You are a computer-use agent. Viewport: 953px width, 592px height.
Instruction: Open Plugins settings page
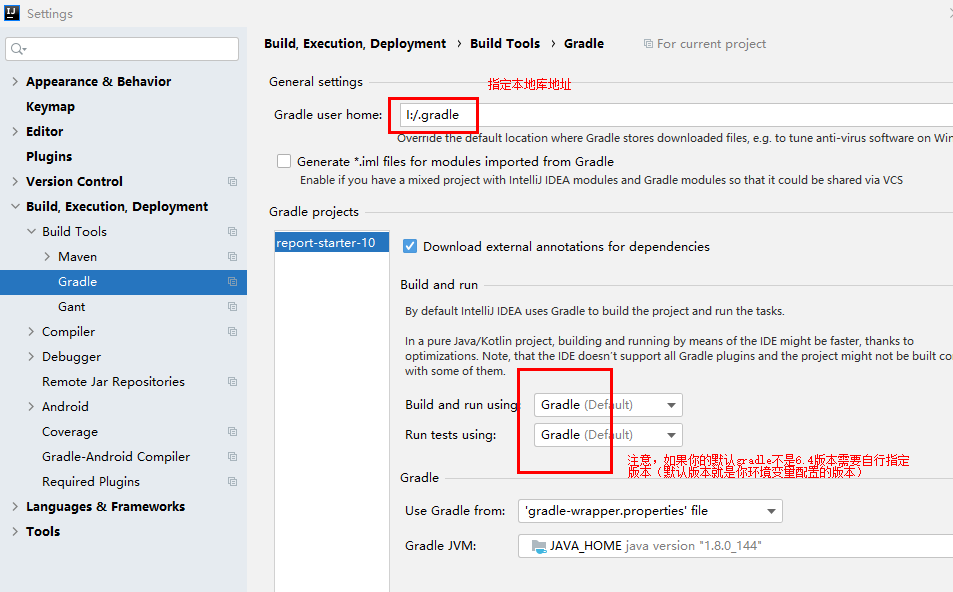click(49, 156)
